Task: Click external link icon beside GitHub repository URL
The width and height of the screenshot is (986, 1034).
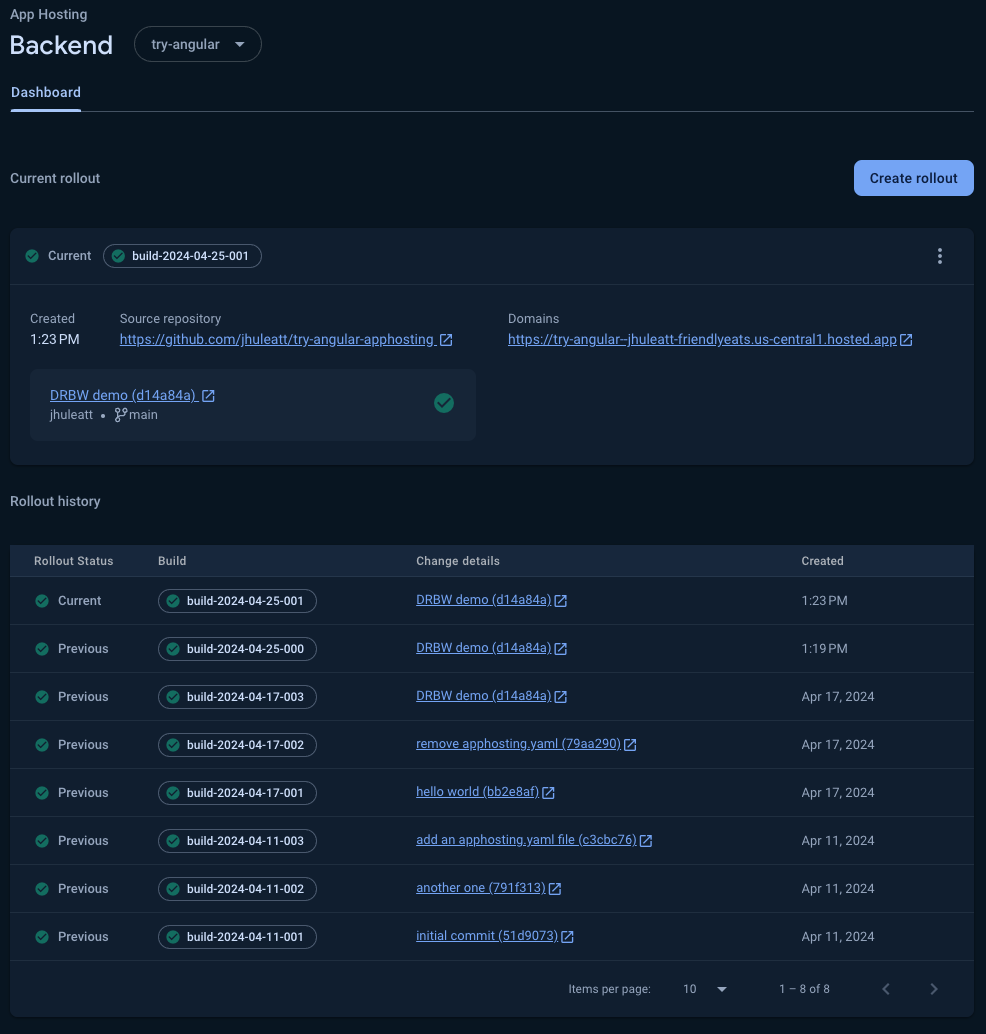Action: point(447,340)
